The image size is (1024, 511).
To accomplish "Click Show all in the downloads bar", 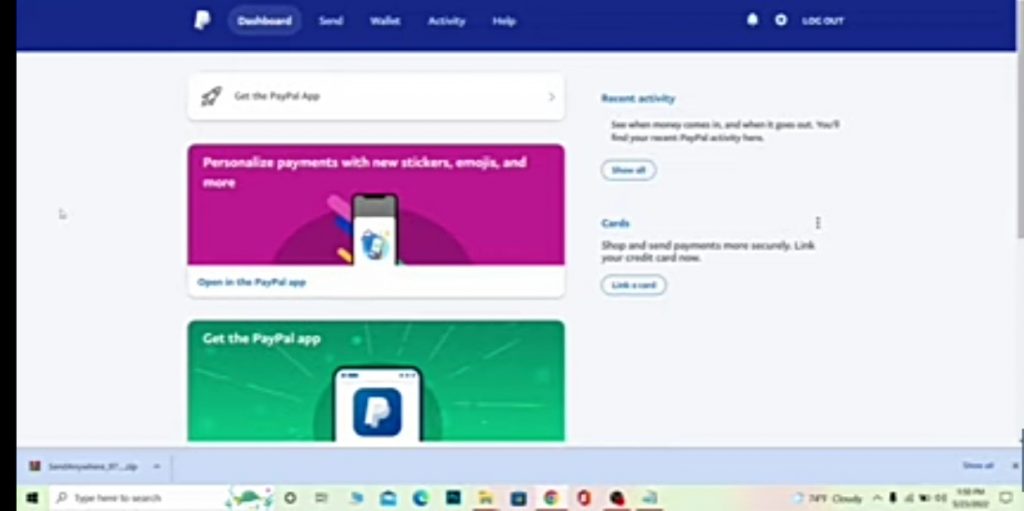I will coord(978,466).
